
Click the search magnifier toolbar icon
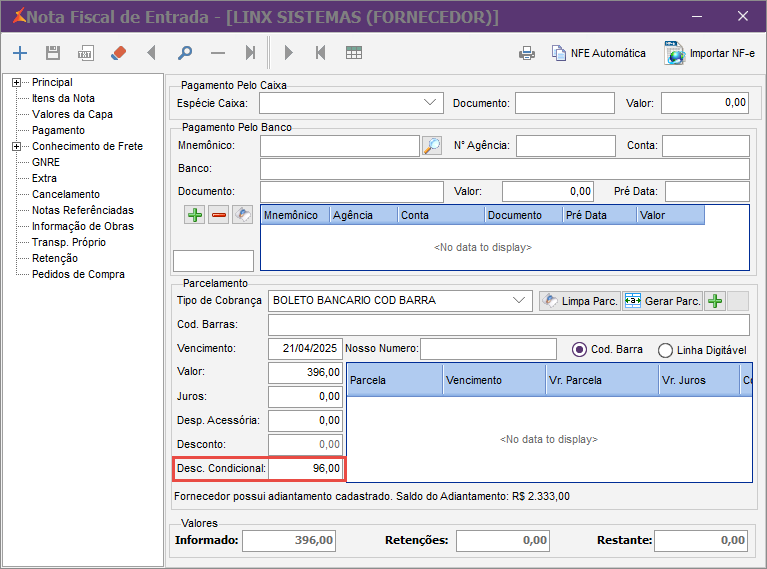[x=184, y=53]
